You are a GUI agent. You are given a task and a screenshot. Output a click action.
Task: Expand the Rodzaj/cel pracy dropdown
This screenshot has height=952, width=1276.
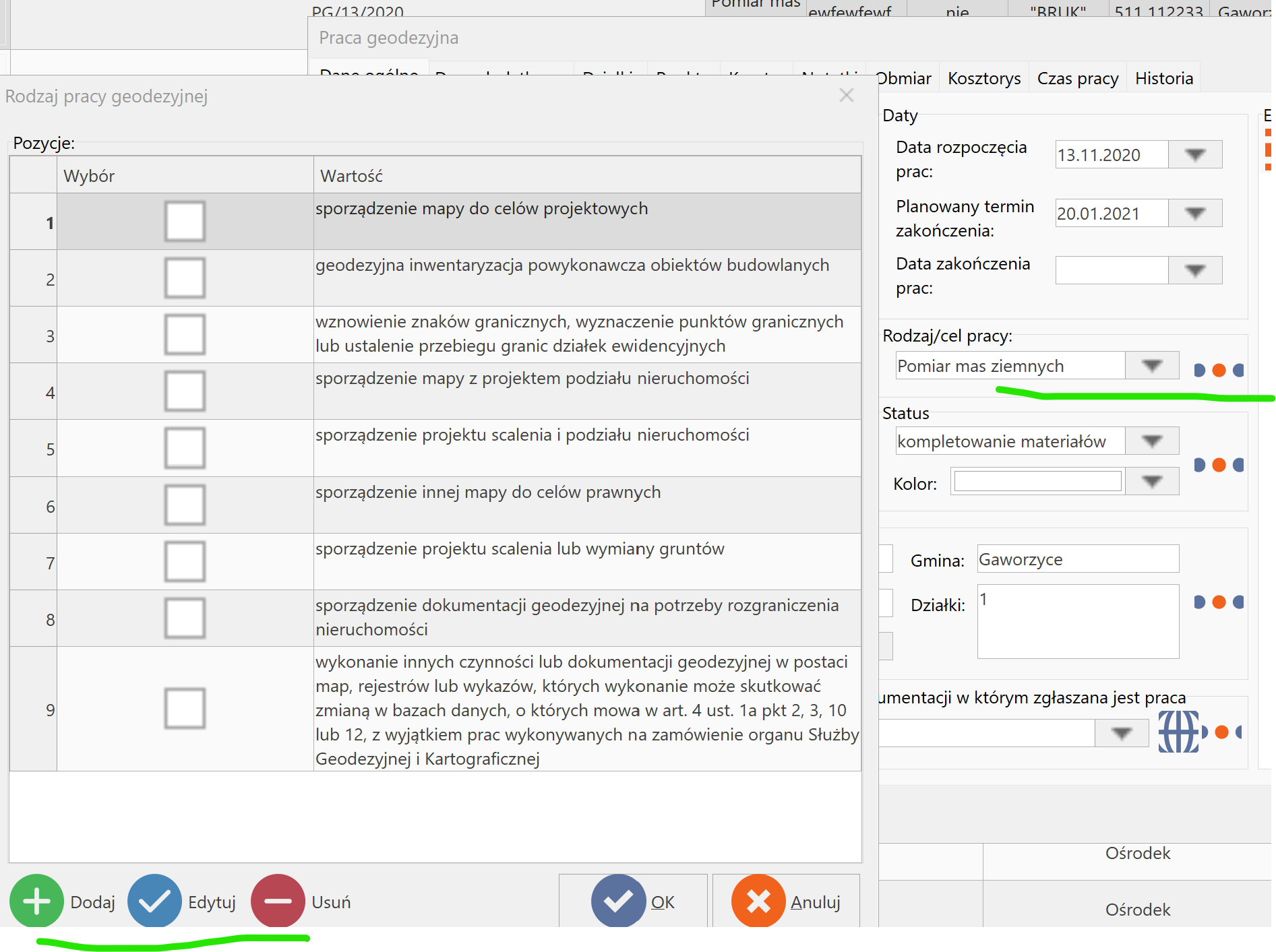click(x=1152, y=365)
